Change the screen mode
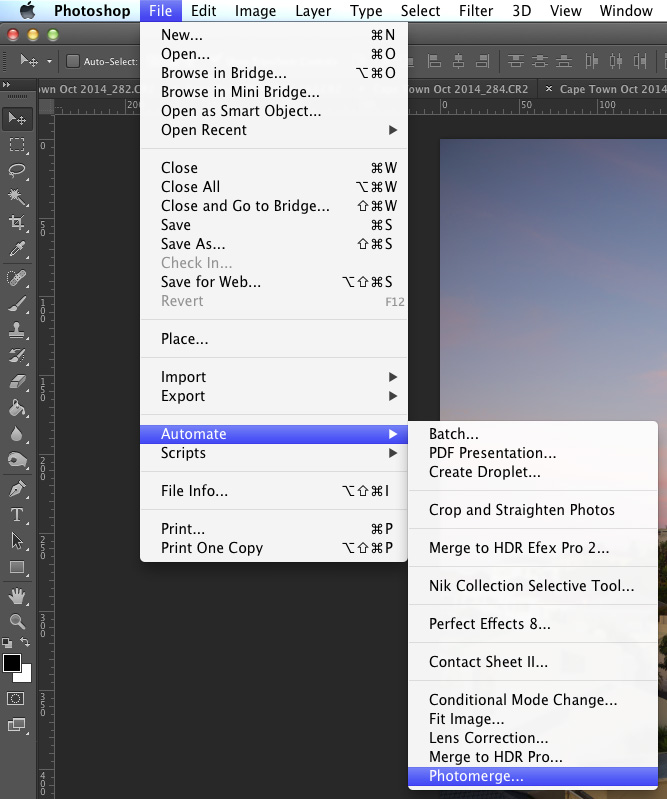Screen dimensions: 667x799 (x=17, y=725)
